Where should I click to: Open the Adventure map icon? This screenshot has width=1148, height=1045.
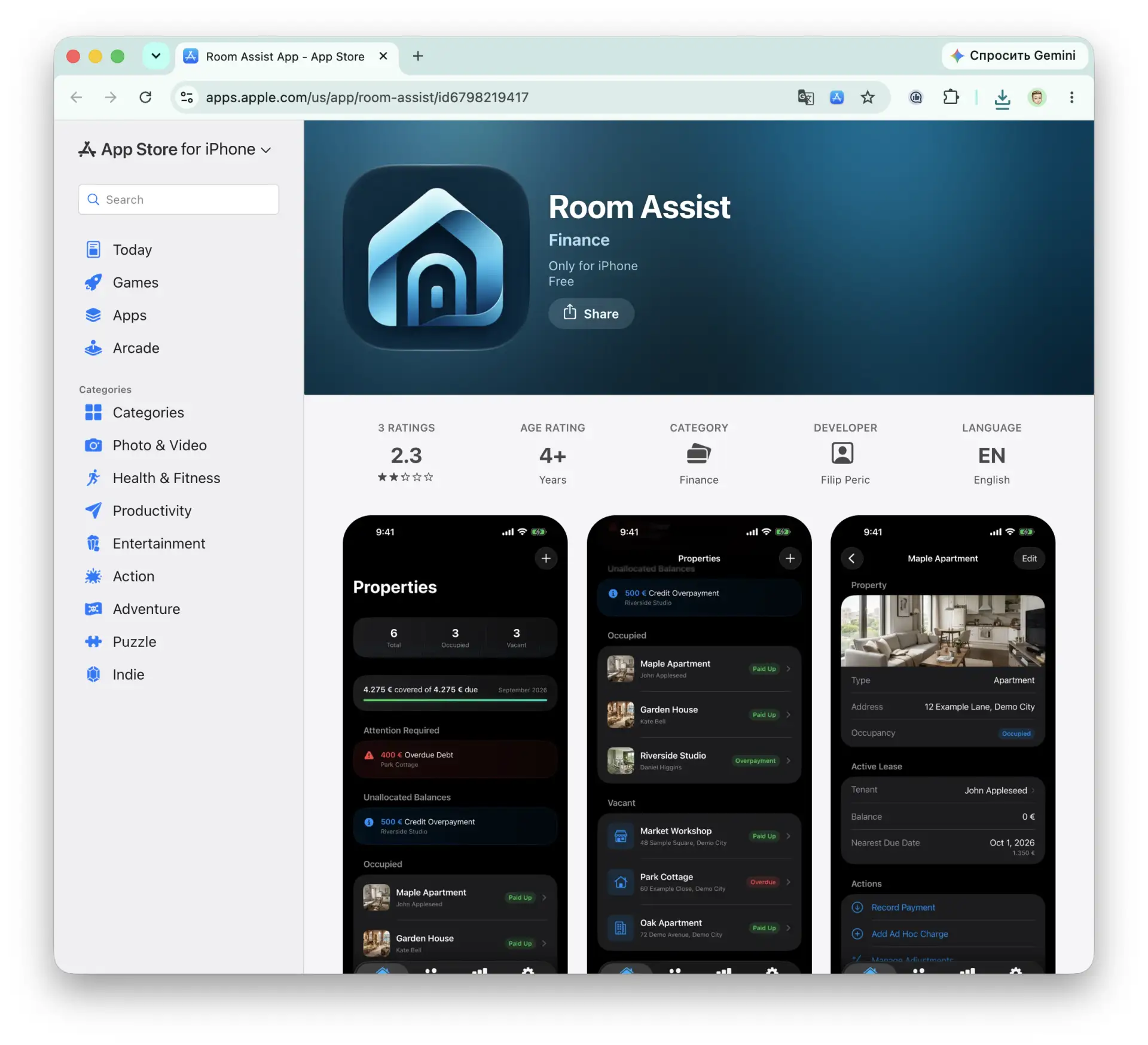pos(93,609)
